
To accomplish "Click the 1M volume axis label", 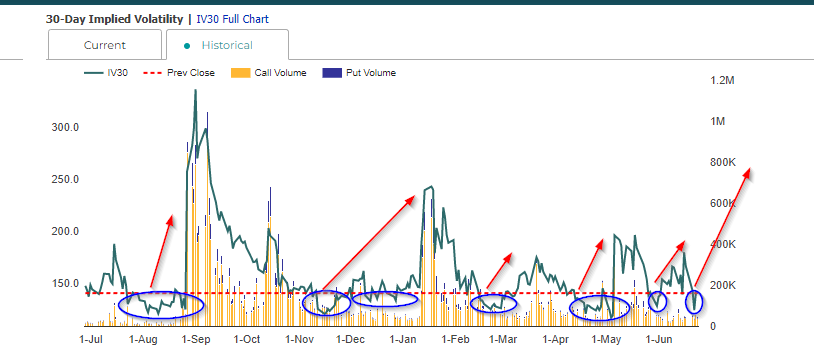I will pos(717,121).
